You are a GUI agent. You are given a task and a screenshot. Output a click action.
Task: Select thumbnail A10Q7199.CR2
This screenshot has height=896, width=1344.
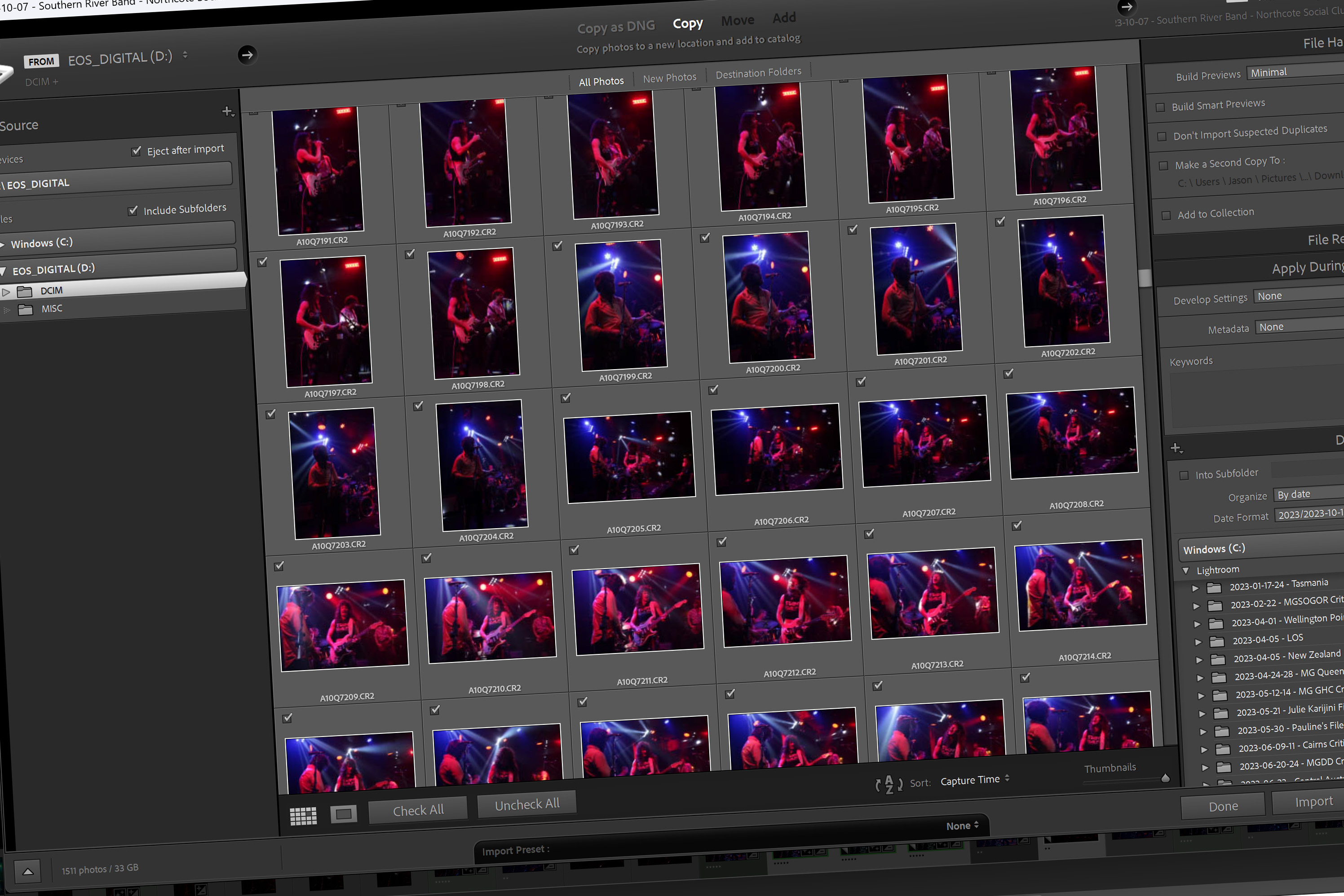[x=621, y=305]
